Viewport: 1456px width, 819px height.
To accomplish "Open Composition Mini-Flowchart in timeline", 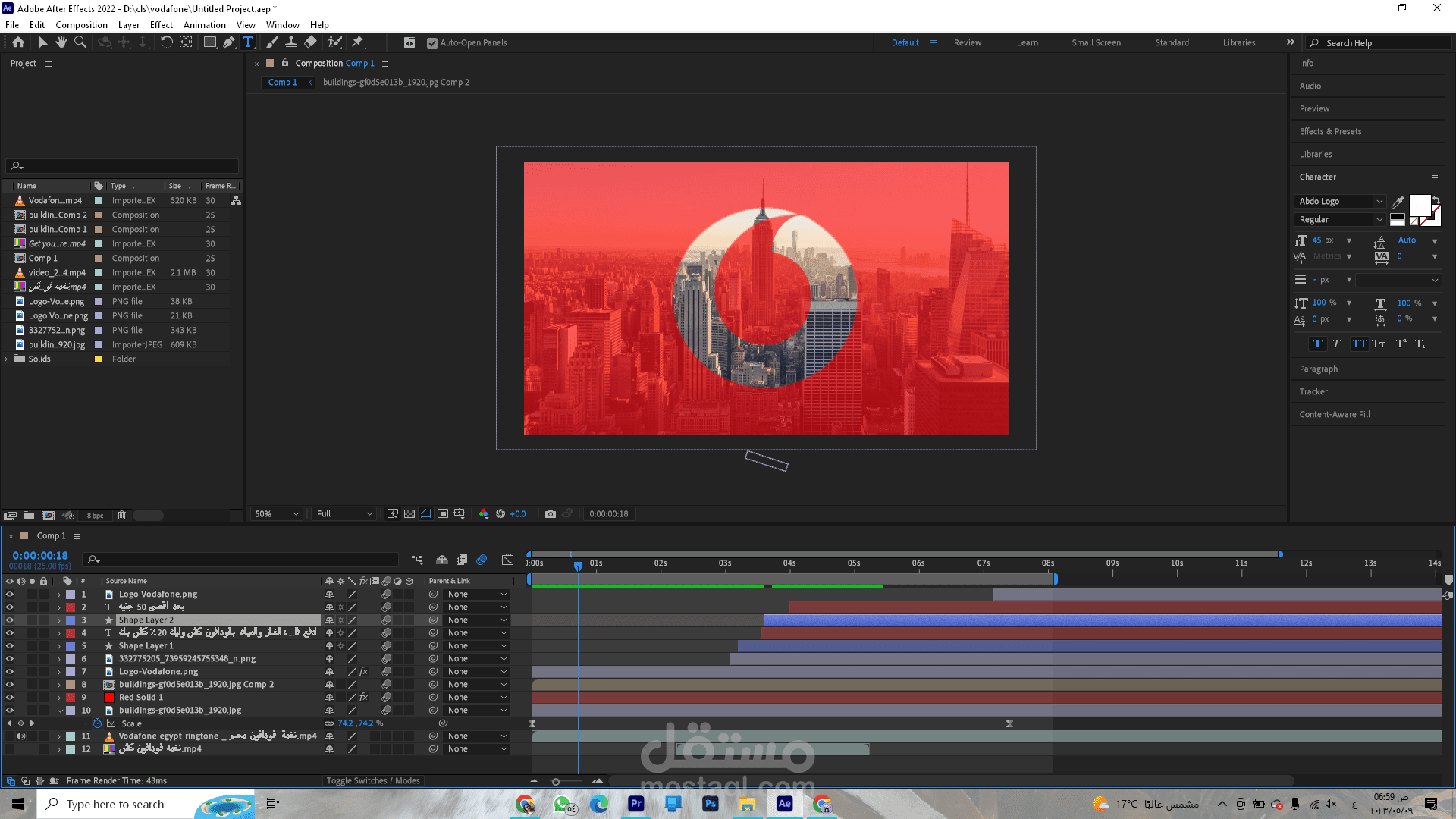I will (416, 560).
